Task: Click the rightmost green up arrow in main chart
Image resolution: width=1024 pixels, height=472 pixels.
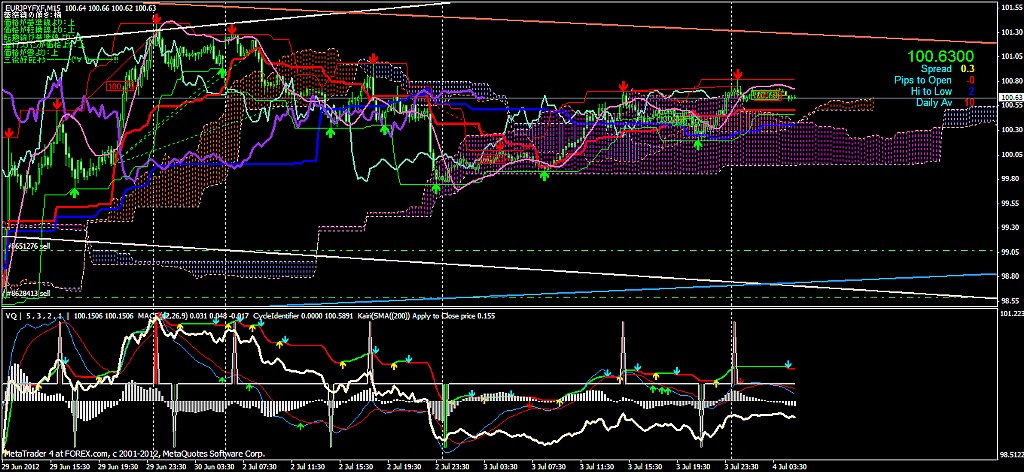Action: click(698, 144)
